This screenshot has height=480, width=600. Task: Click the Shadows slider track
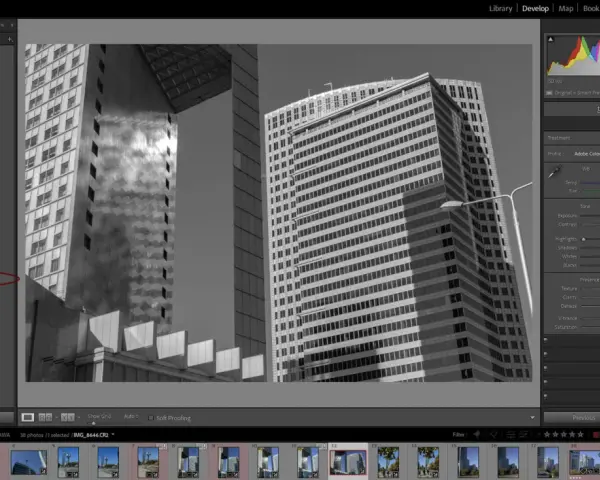pos(590,248)
